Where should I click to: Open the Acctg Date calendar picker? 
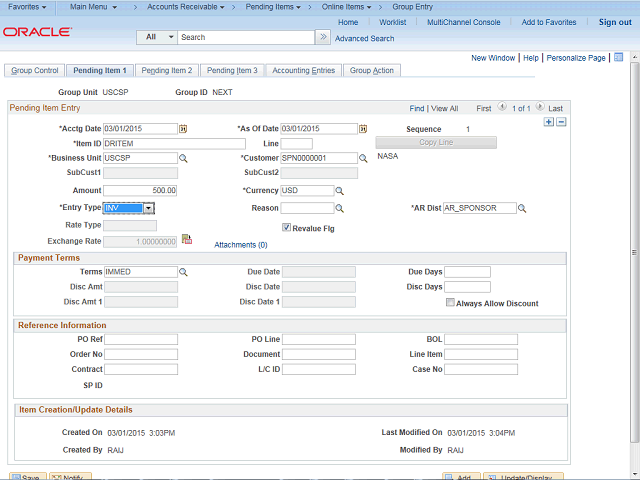click(x=183, y=129)
